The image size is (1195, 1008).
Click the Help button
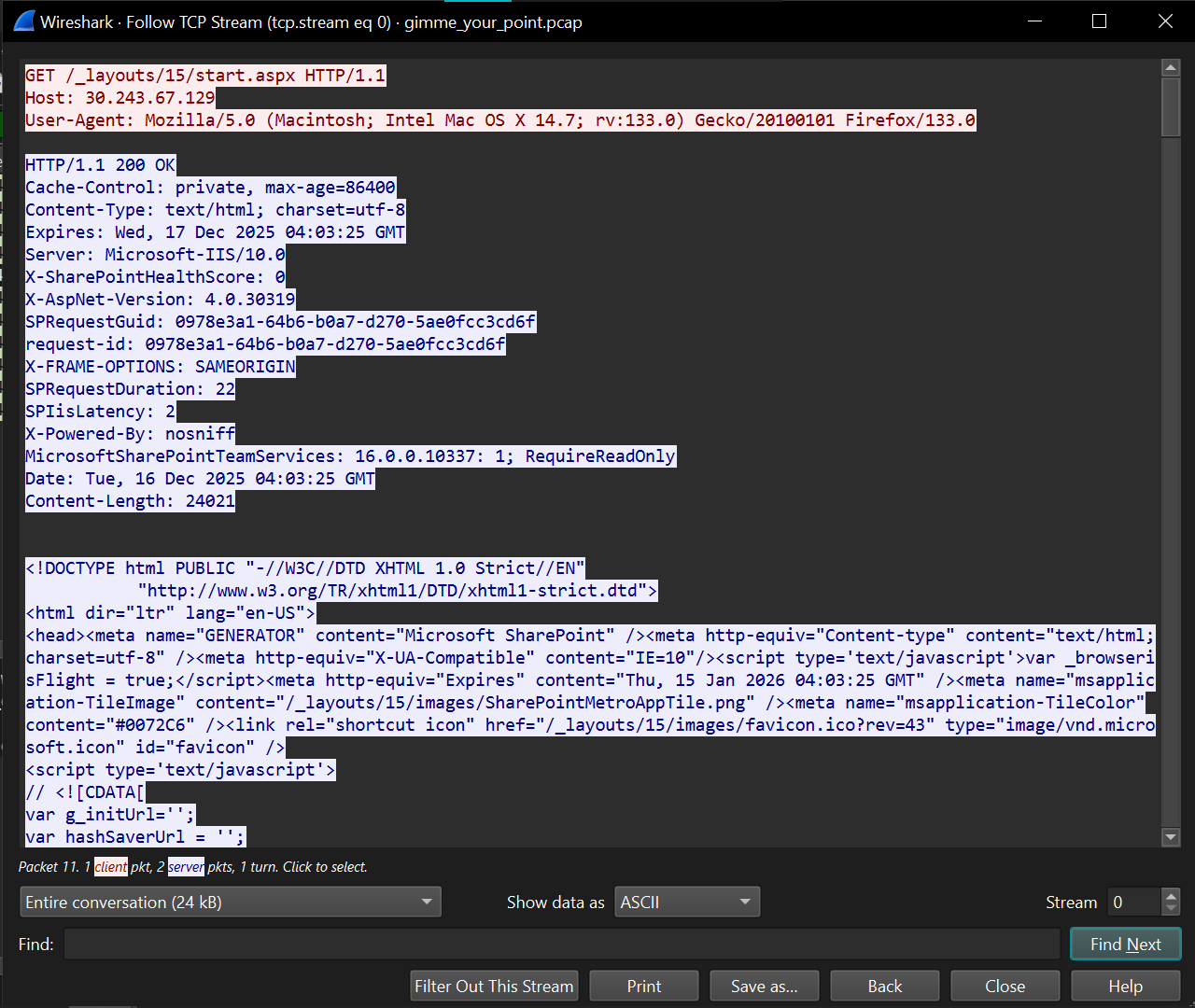tap(1125, 986)
